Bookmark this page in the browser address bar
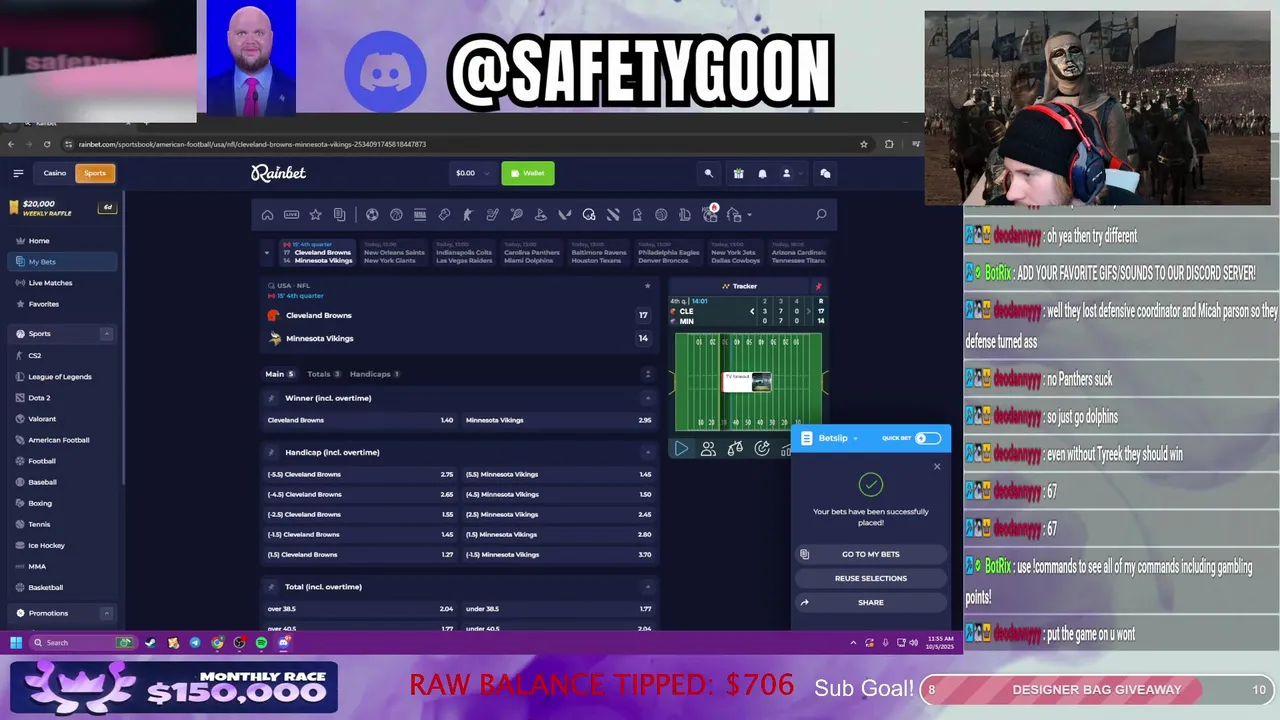The height and width of the screenshot is (720, 1280). (864, 144)
